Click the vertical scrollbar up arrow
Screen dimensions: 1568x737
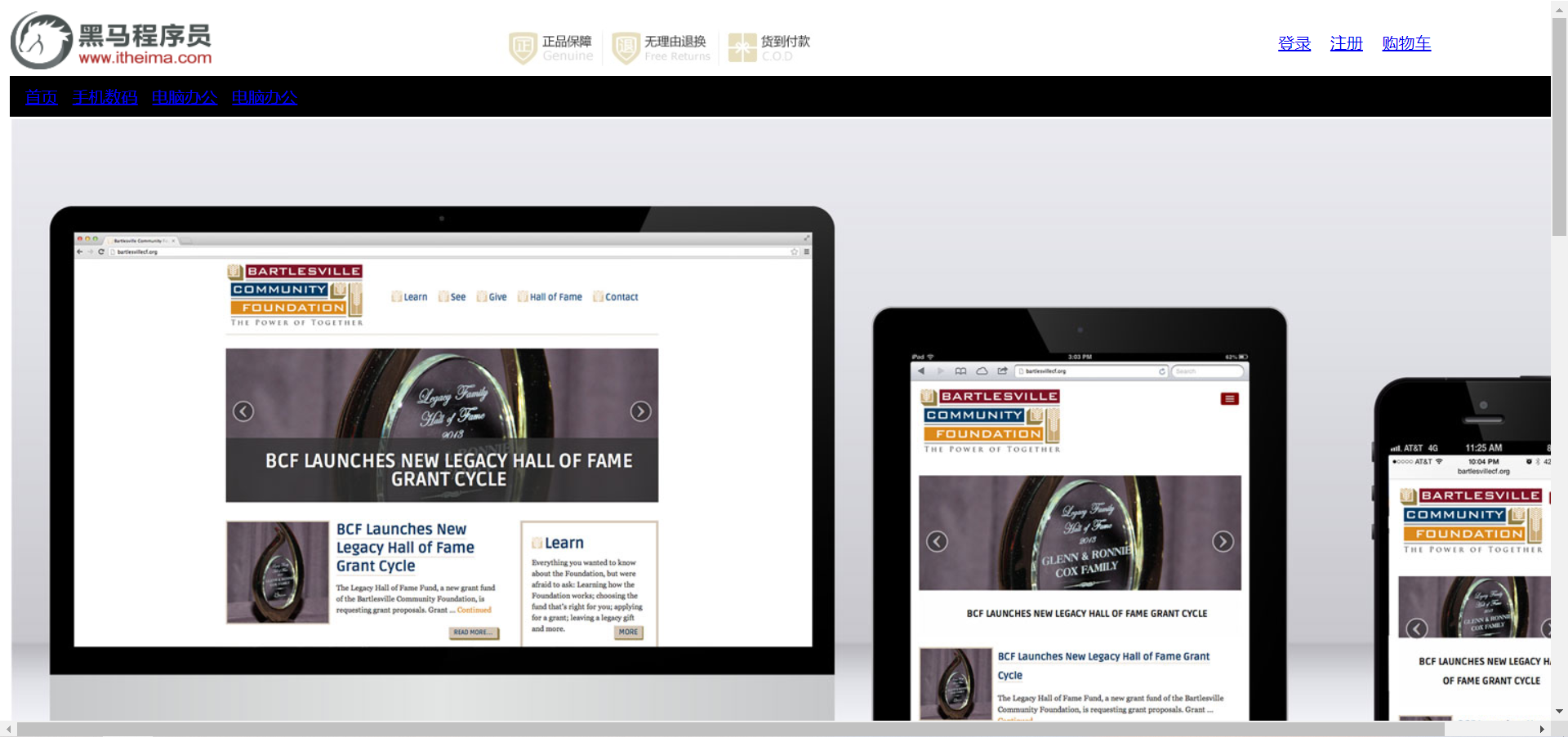click(1559, 8)
